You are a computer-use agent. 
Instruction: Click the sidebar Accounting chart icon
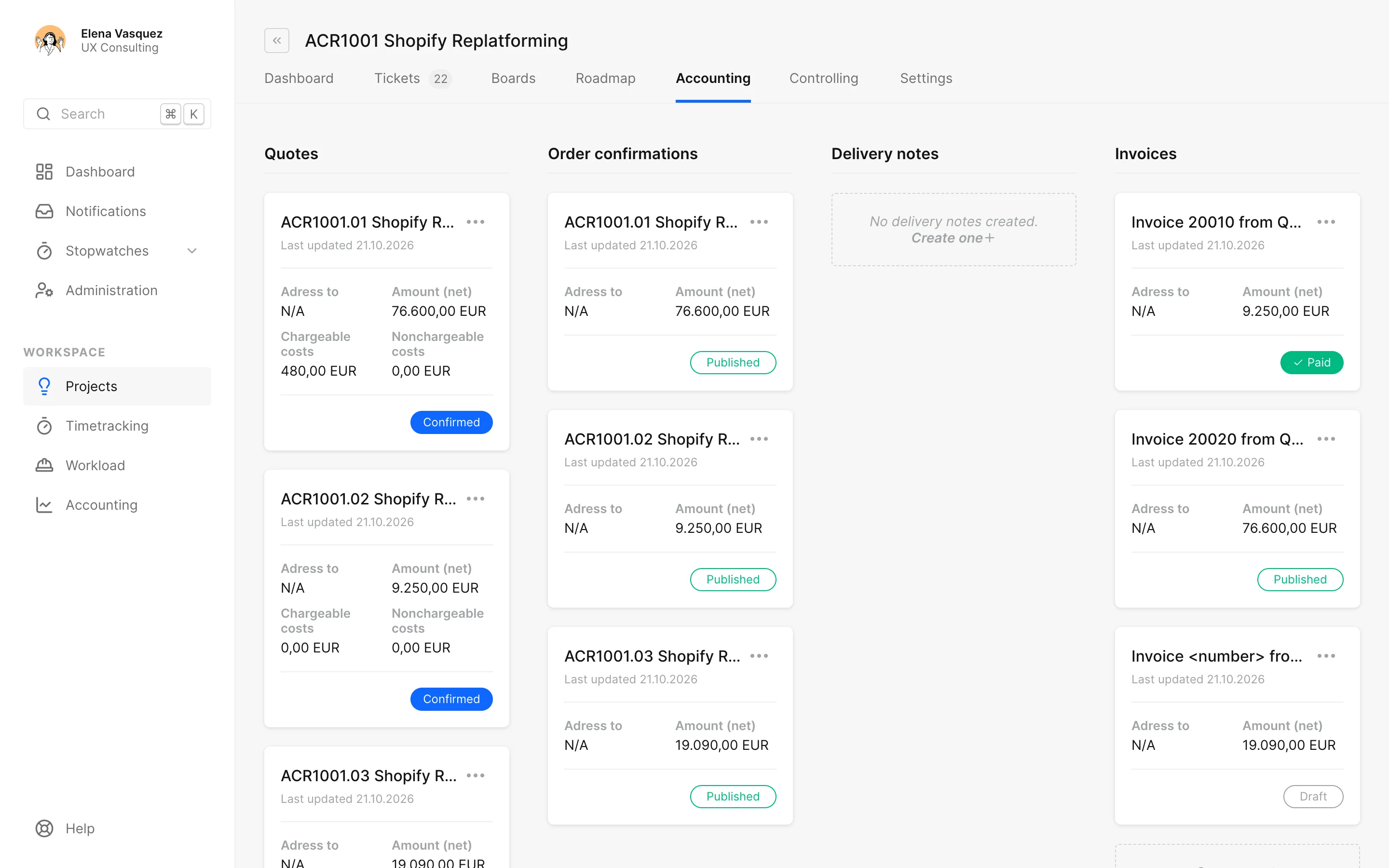(44, 505)
